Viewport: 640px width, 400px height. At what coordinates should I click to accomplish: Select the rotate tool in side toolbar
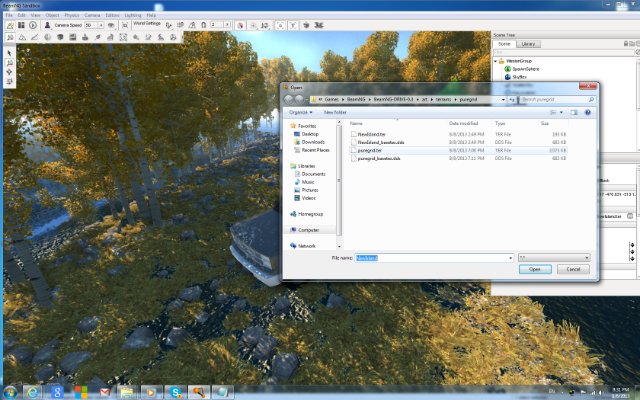[x=9, y=72]
